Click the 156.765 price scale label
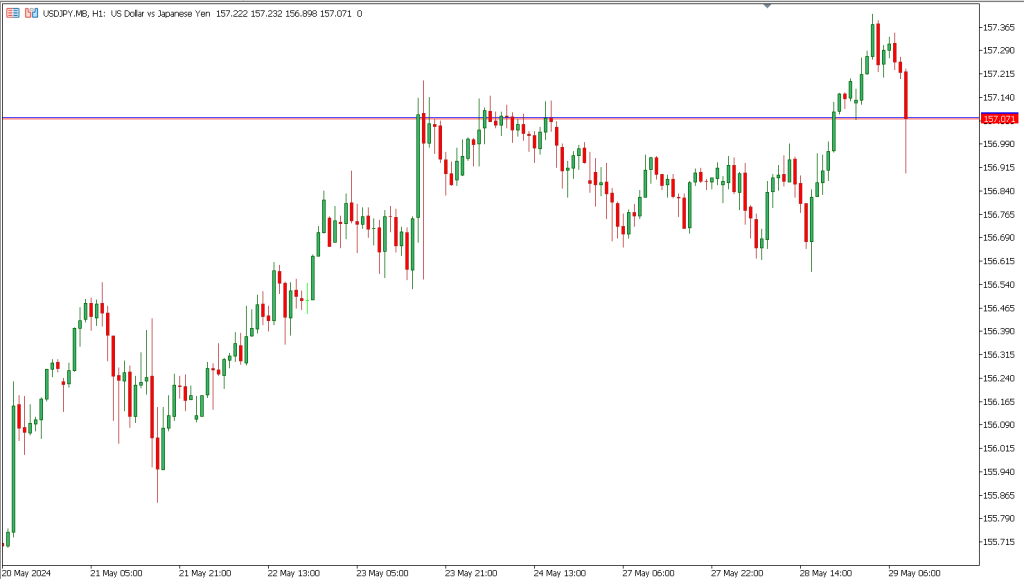The image size is (1024, 579). tap(999, 215)
